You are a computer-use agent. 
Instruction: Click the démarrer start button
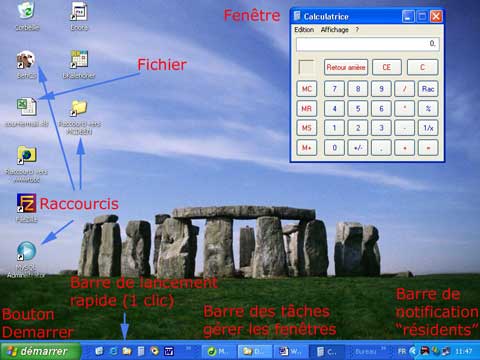point(40,351)
